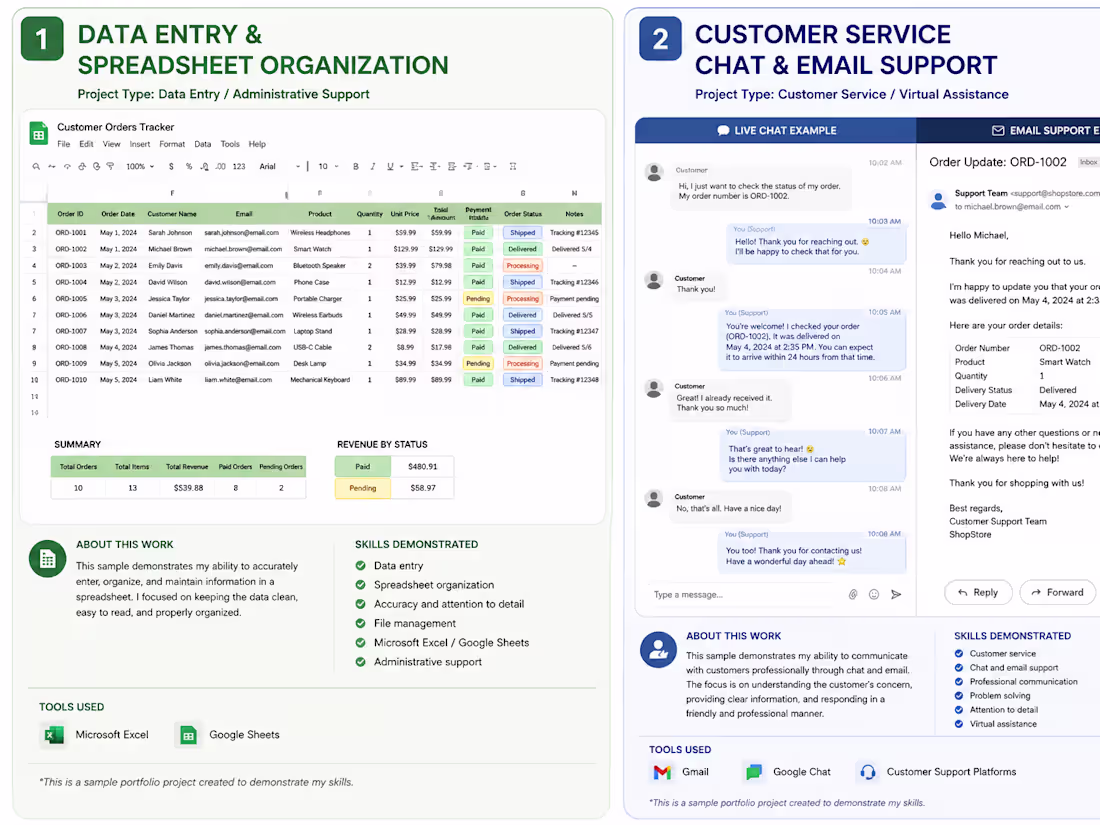The height and width of the screenshot is (825, 1100).
Task: Open the Arial font dropdown
Action: [x=280, y=167]
